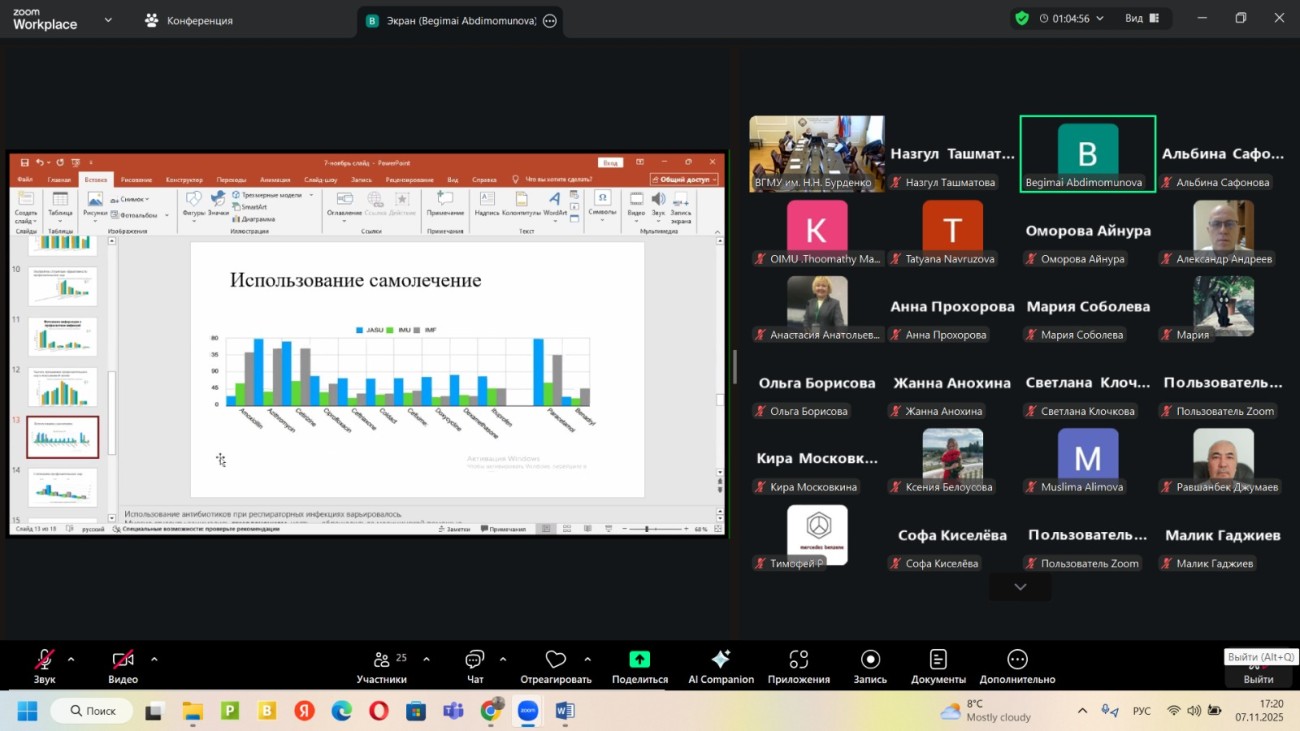Open the Chat panel
This screenshot has width=1300, height=731.
pyautogui.click(x=475, y=660)
